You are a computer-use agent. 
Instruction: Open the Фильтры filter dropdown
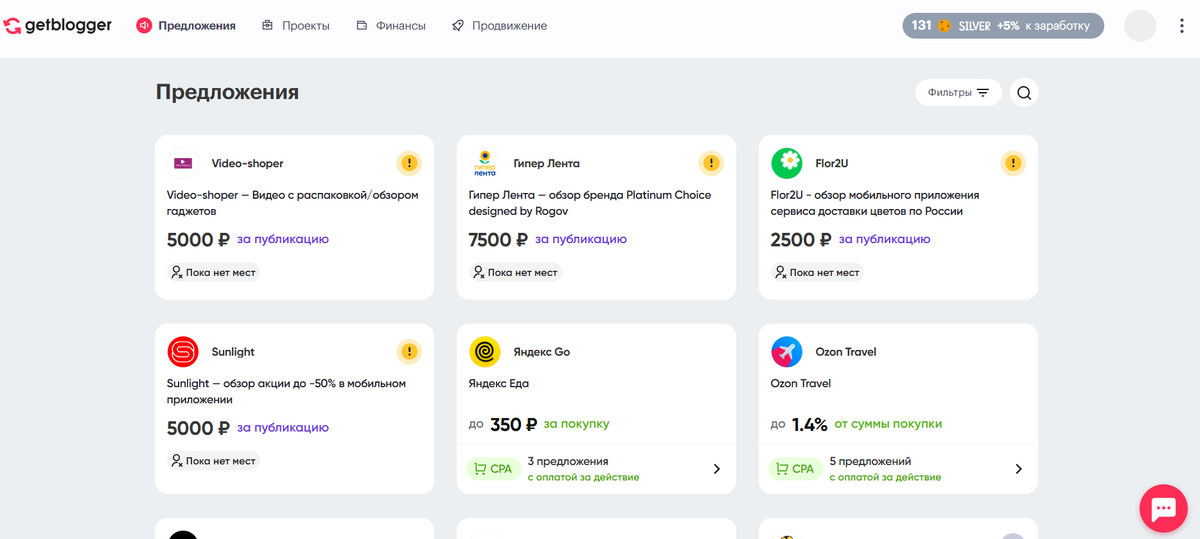958,93
